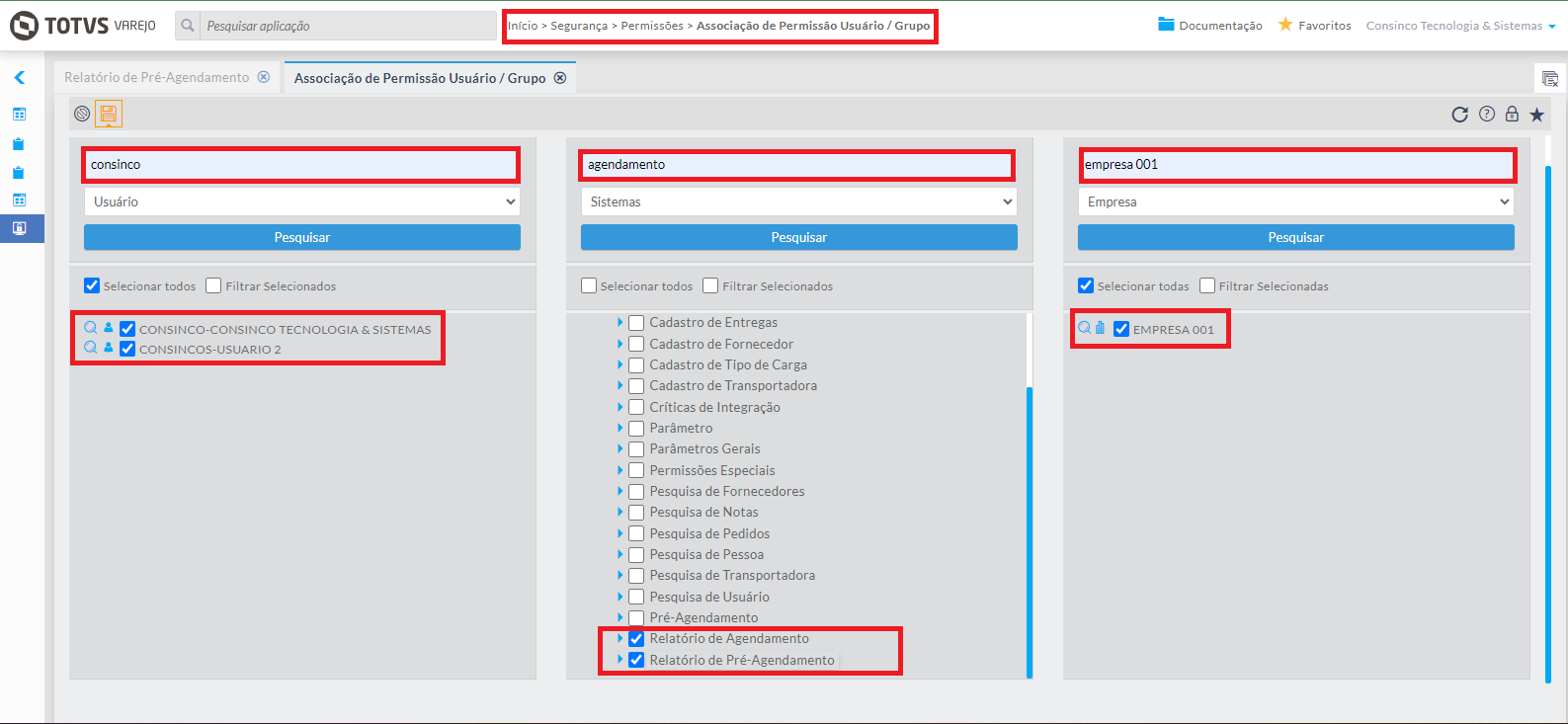Check Selecionar todos in the Sistemas panel

(x=589, y=285)
